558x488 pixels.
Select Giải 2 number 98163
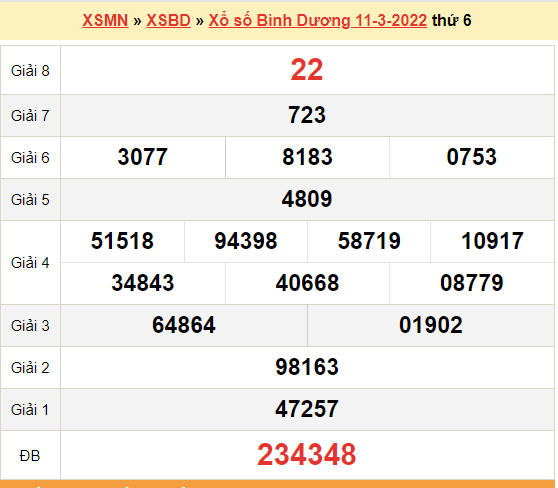pyautogui.click(x=307, y=367)
